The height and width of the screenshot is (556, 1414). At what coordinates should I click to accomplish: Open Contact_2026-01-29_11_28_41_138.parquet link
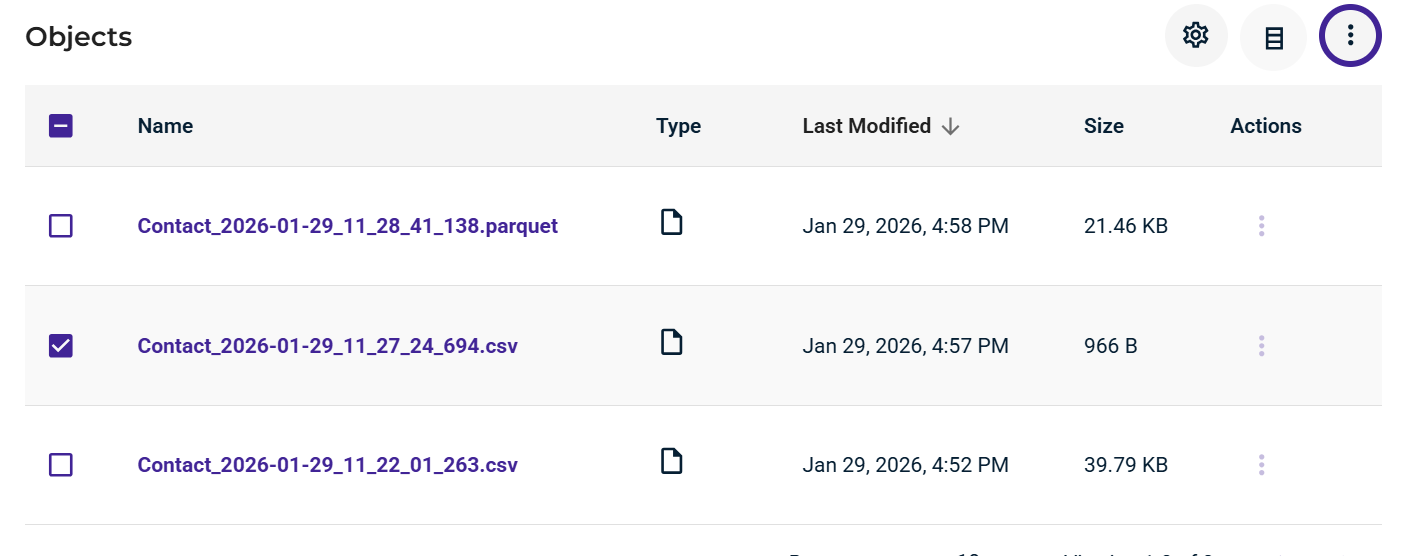point(347,226)
